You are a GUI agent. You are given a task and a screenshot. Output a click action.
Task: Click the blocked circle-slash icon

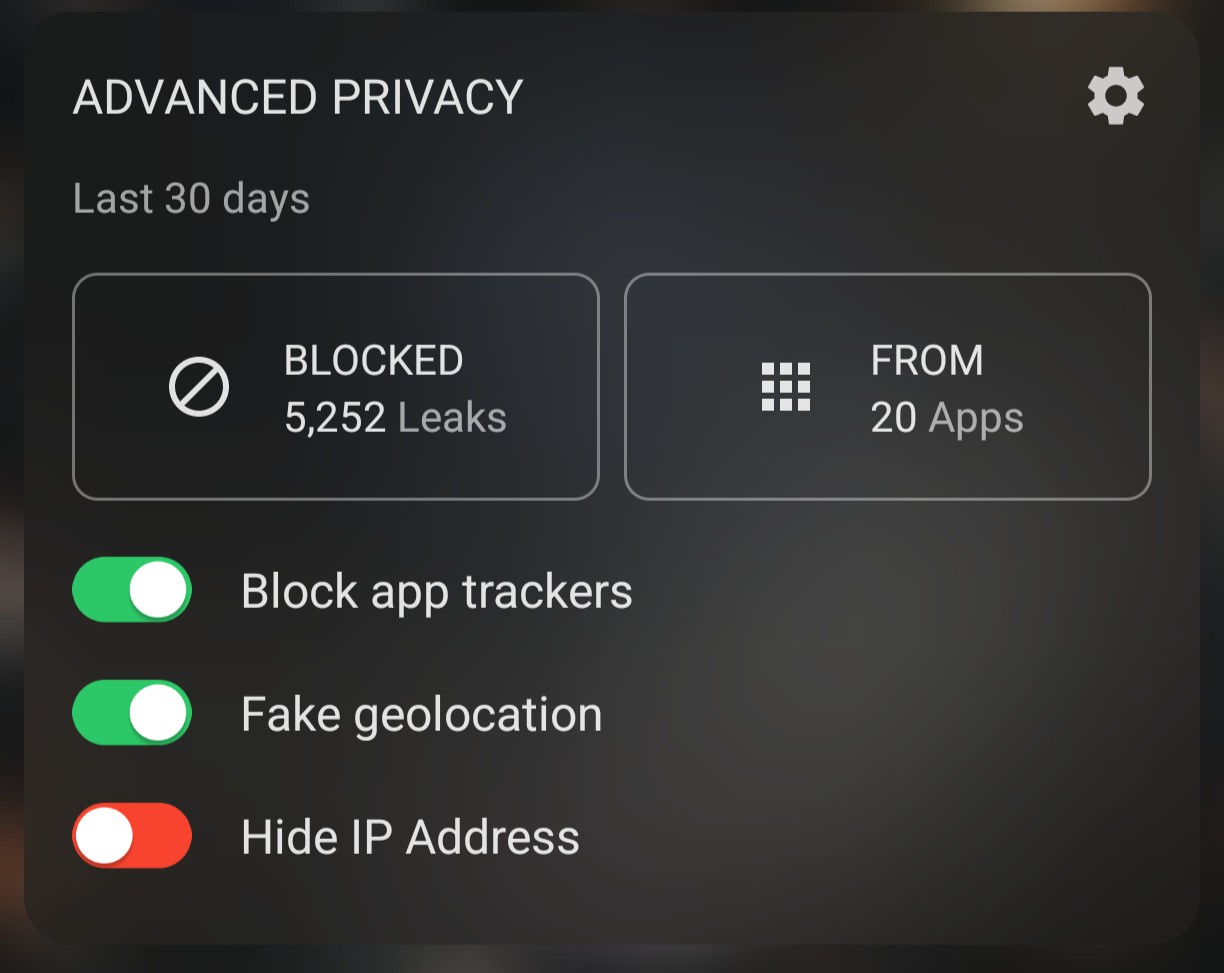pyautogui.click(x=199, y=387)
